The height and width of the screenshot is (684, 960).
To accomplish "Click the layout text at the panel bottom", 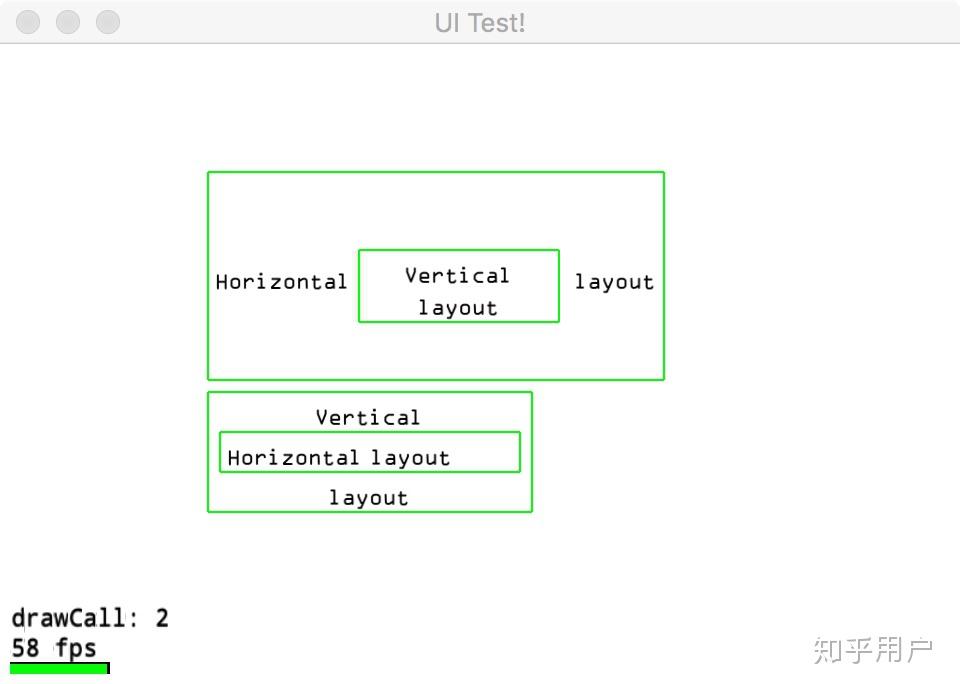I will (x=368, y=497).
